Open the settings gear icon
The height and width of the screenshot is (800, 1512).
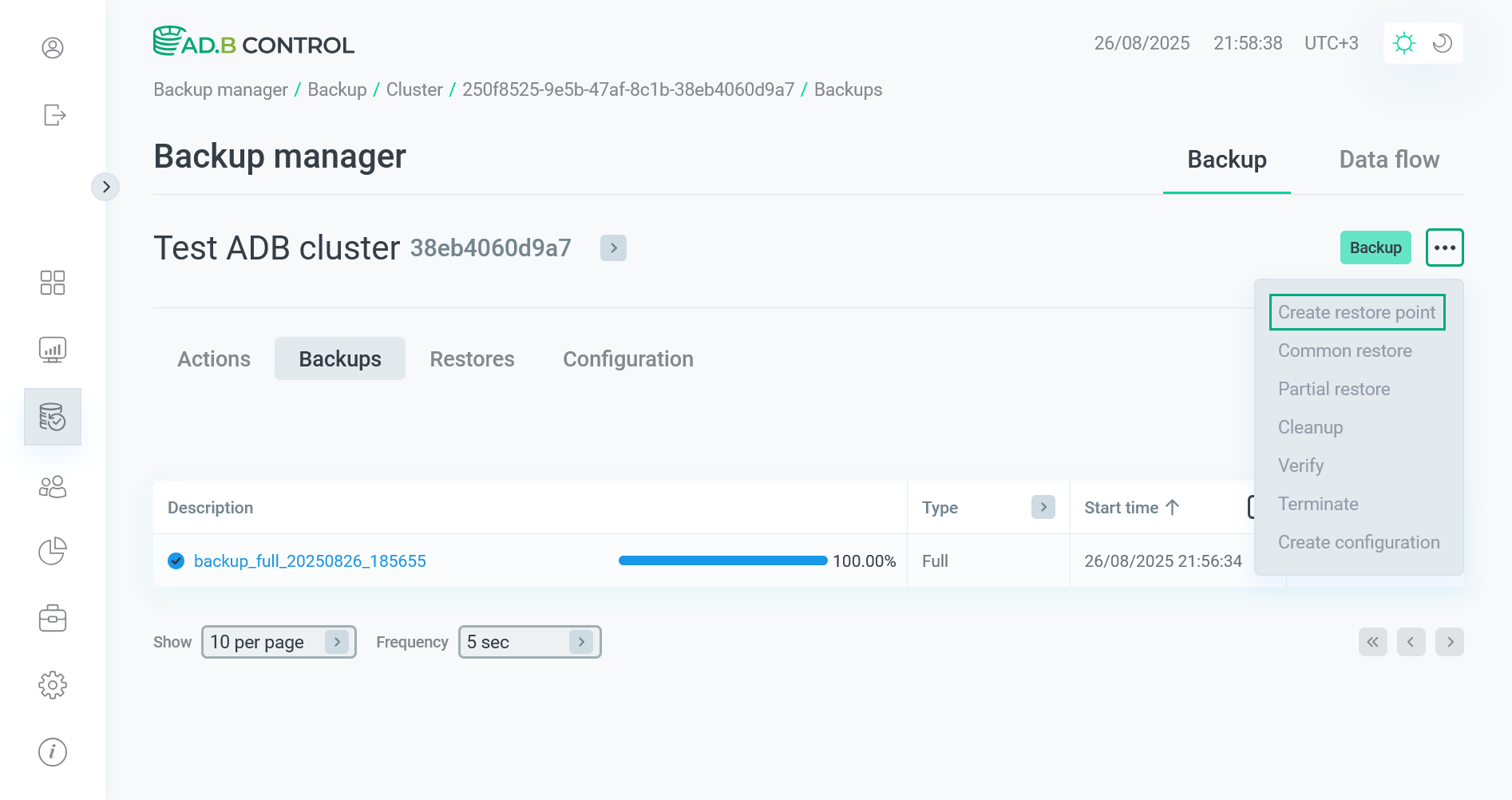click(x=53, y=684)
